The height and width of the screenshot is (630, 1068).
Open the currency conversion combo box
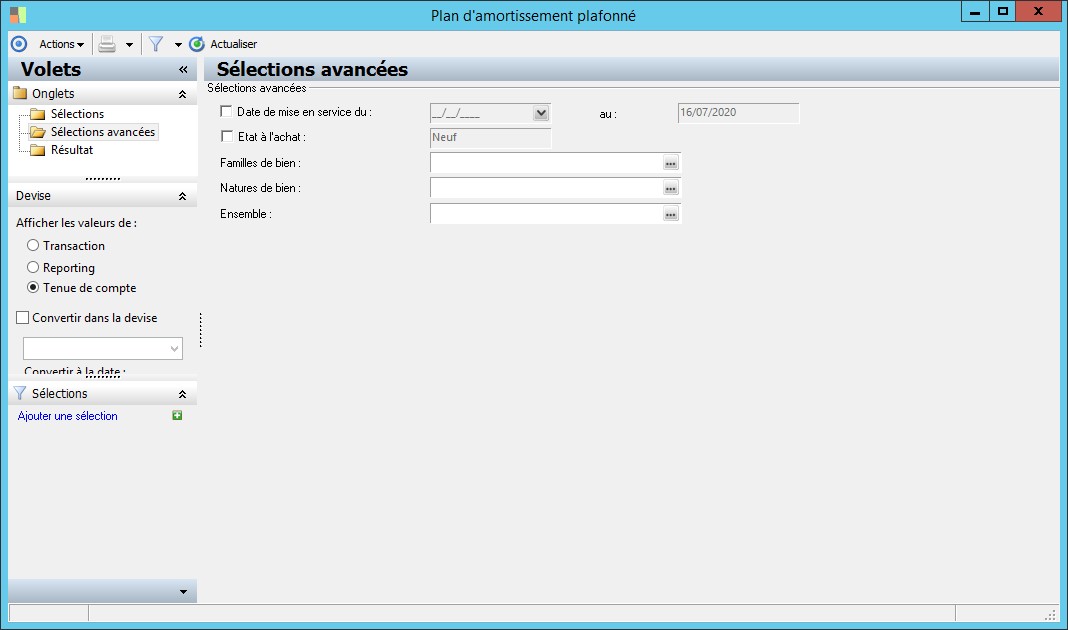[103, 348]
